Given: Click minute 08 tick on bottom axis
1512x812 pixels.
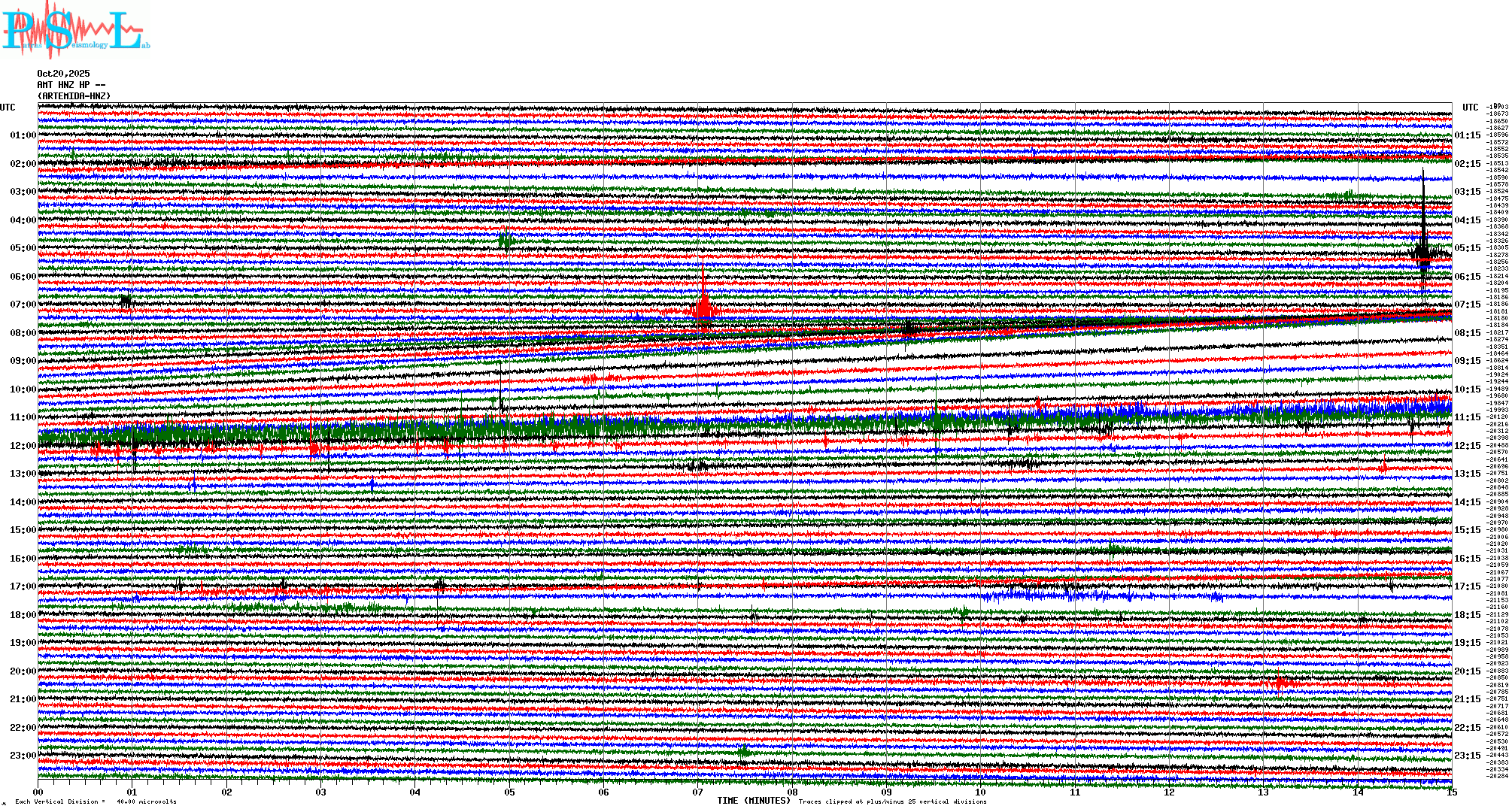Looking at the screenshot, I should 792,792.
